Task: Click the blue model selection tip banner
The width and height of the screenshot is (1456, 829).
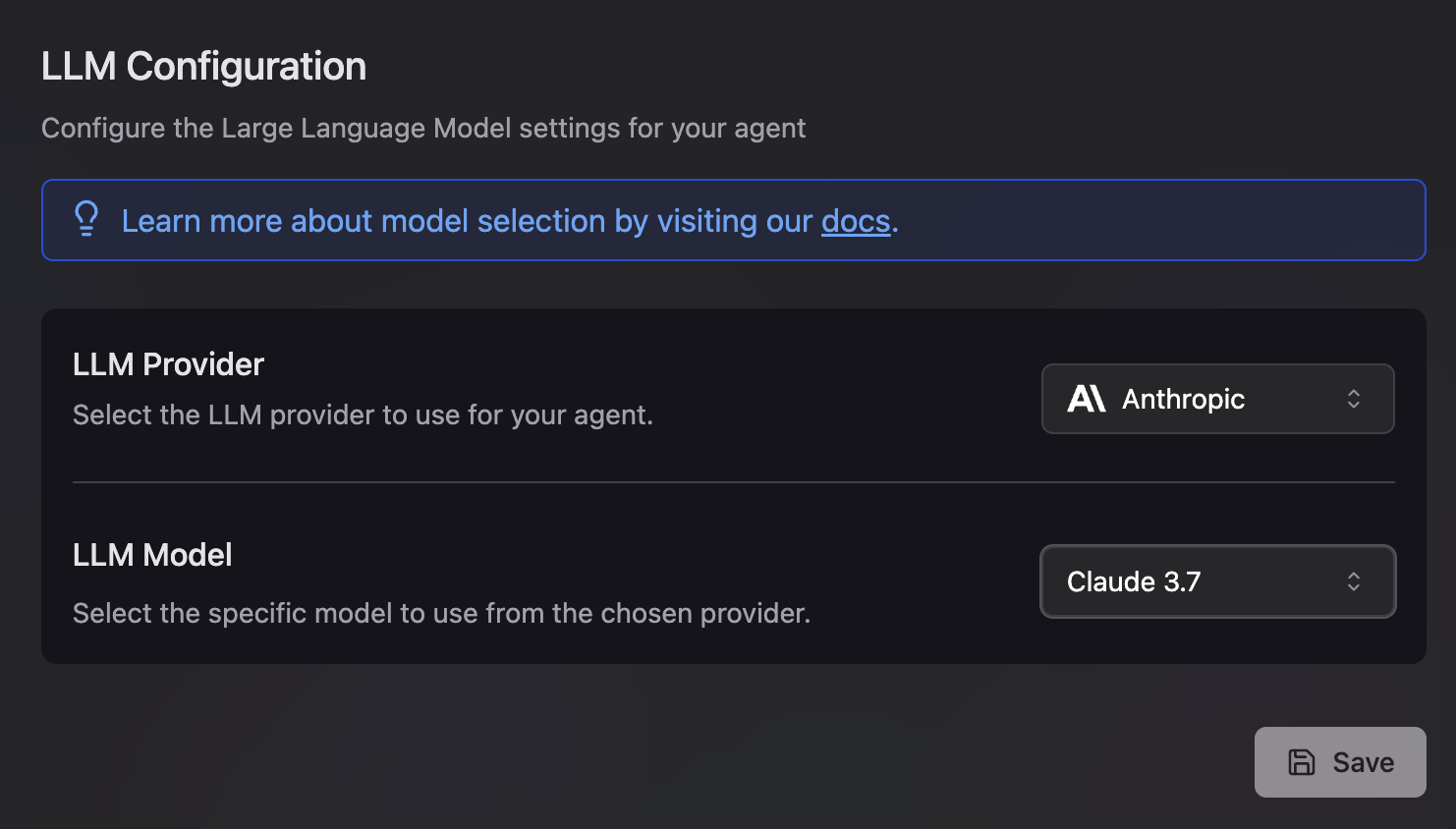Action: (732, 220)
